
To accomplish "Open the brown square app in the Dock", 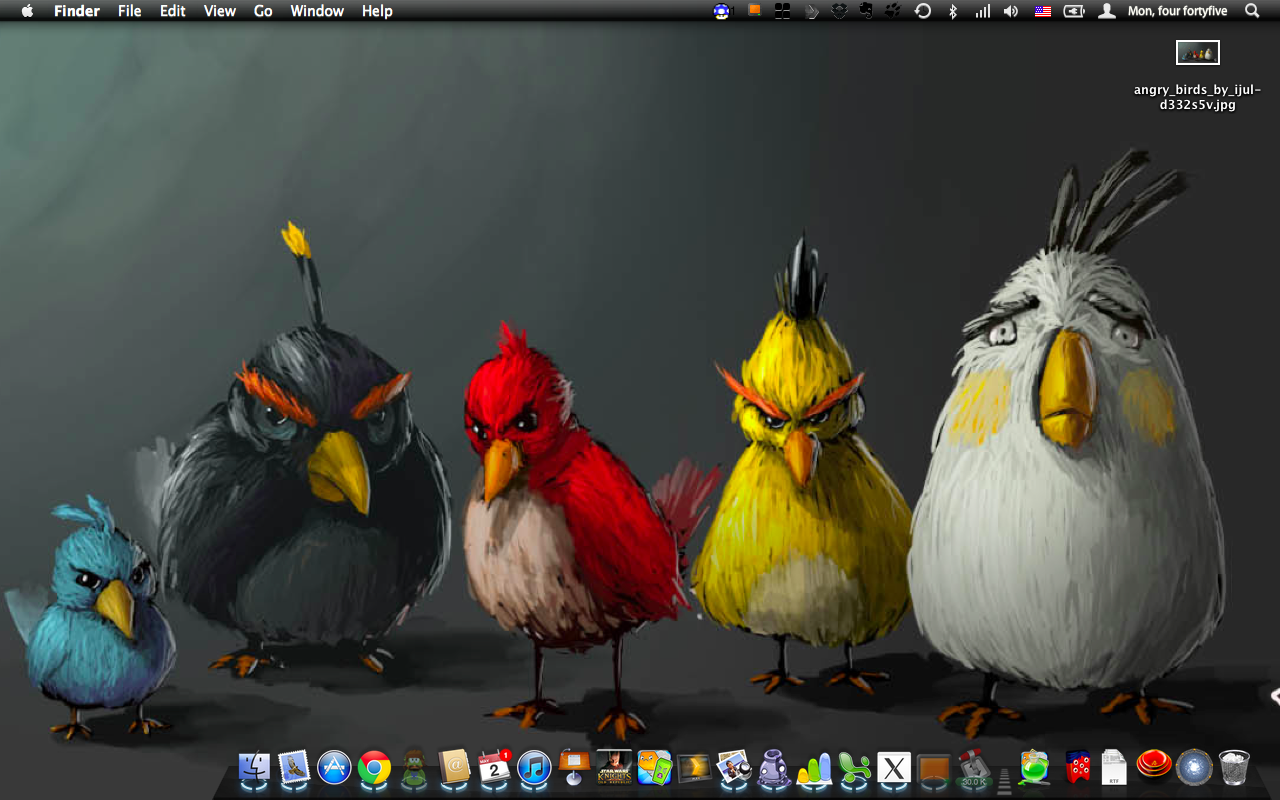I will point(934,767).
